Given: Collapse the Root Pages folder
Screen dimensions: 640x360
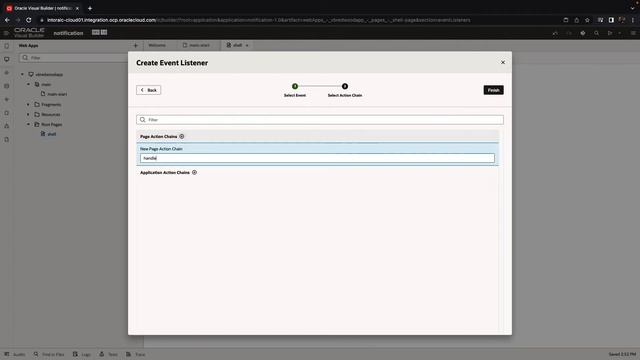Looking at the screenshot, I should tap(29, 124).
